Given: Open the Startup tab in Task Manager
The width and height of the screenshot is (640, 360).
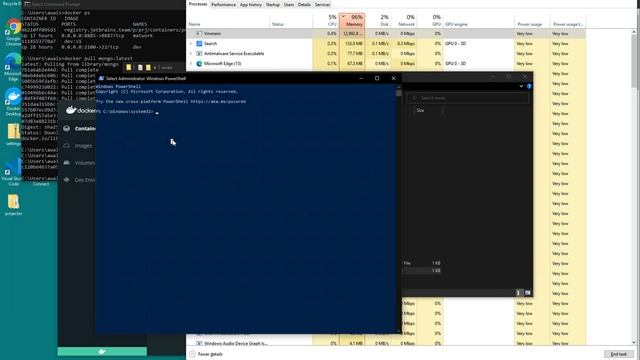Looking at the screenshot, I should (x=273, y=4).
